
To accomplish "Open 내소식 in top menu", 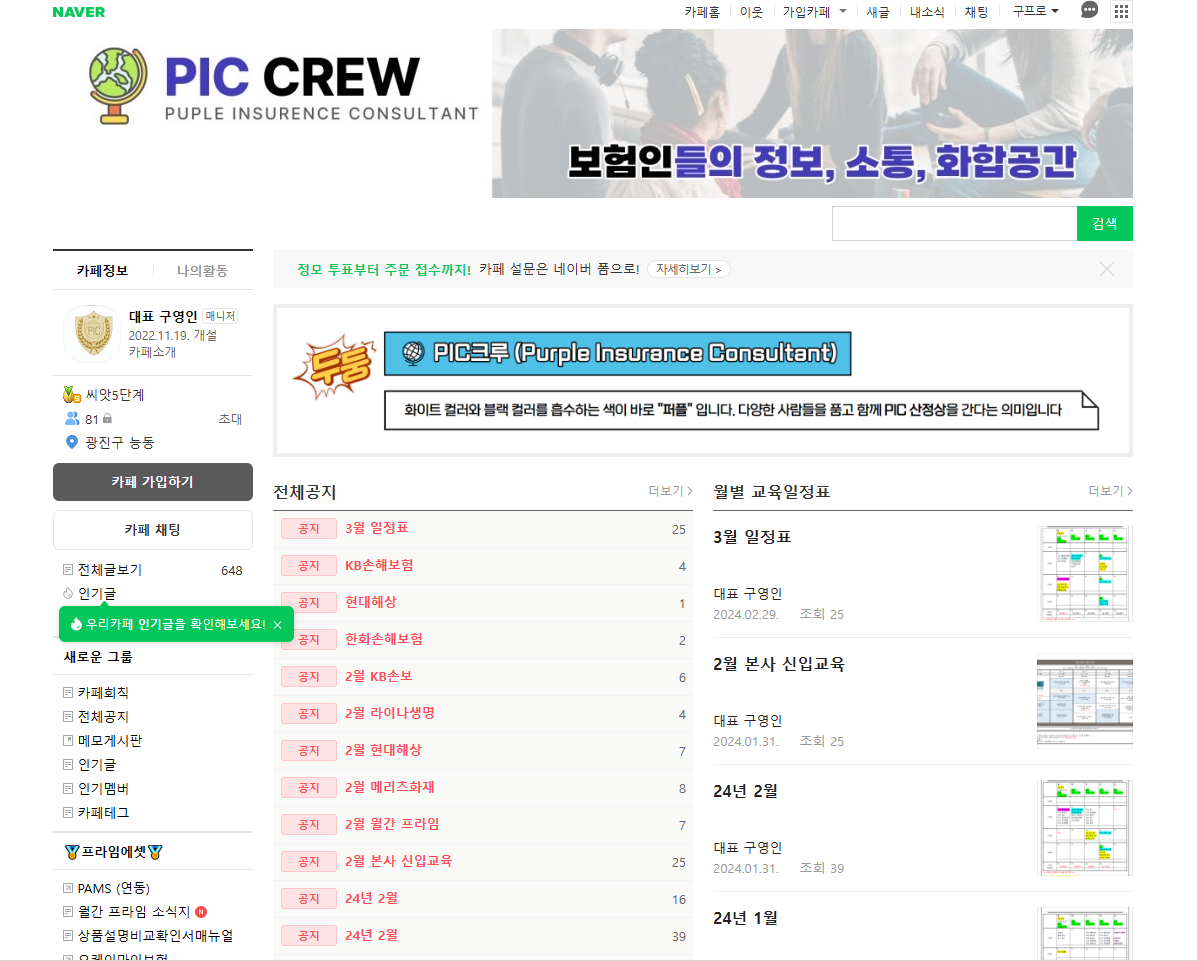I will tap(927, 11).
